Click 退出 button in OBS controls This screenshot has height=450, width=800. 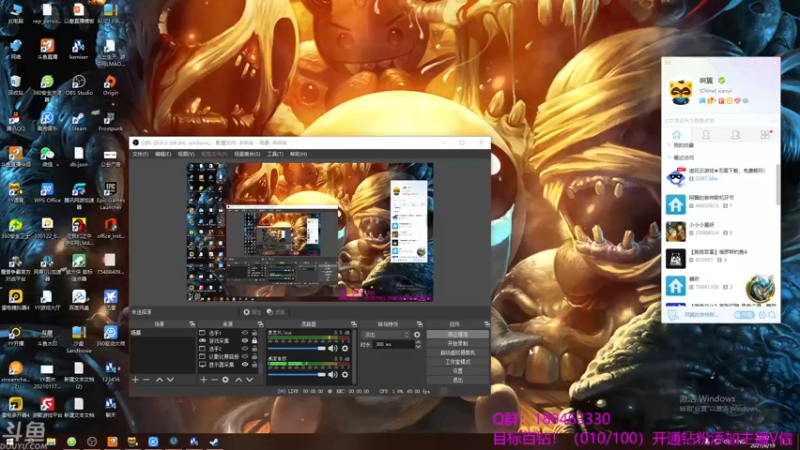pos(458,380)
